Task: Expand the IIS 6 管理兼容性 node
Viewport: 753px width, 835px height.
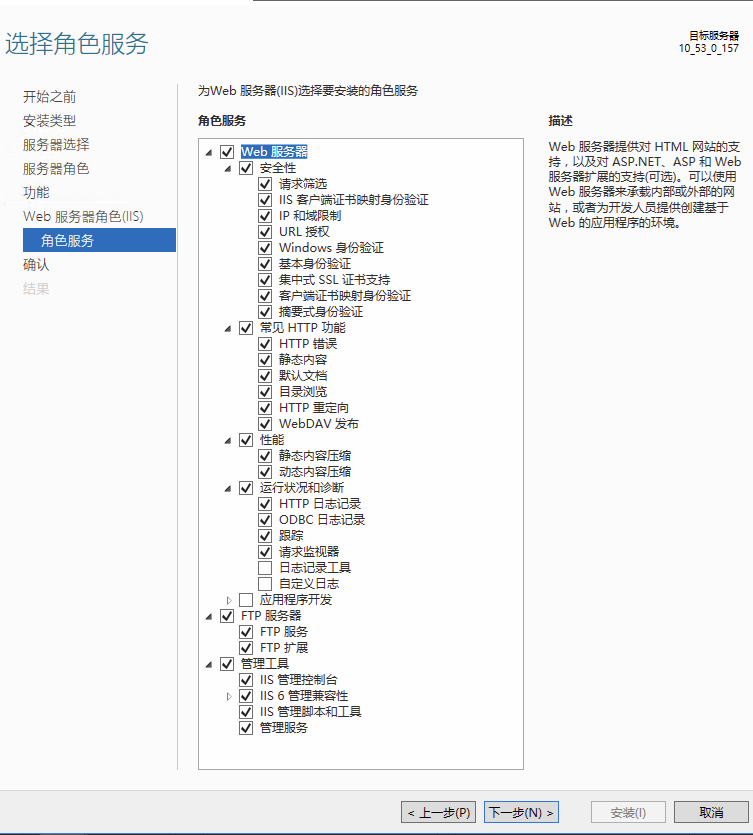Action: coord(229,696)
